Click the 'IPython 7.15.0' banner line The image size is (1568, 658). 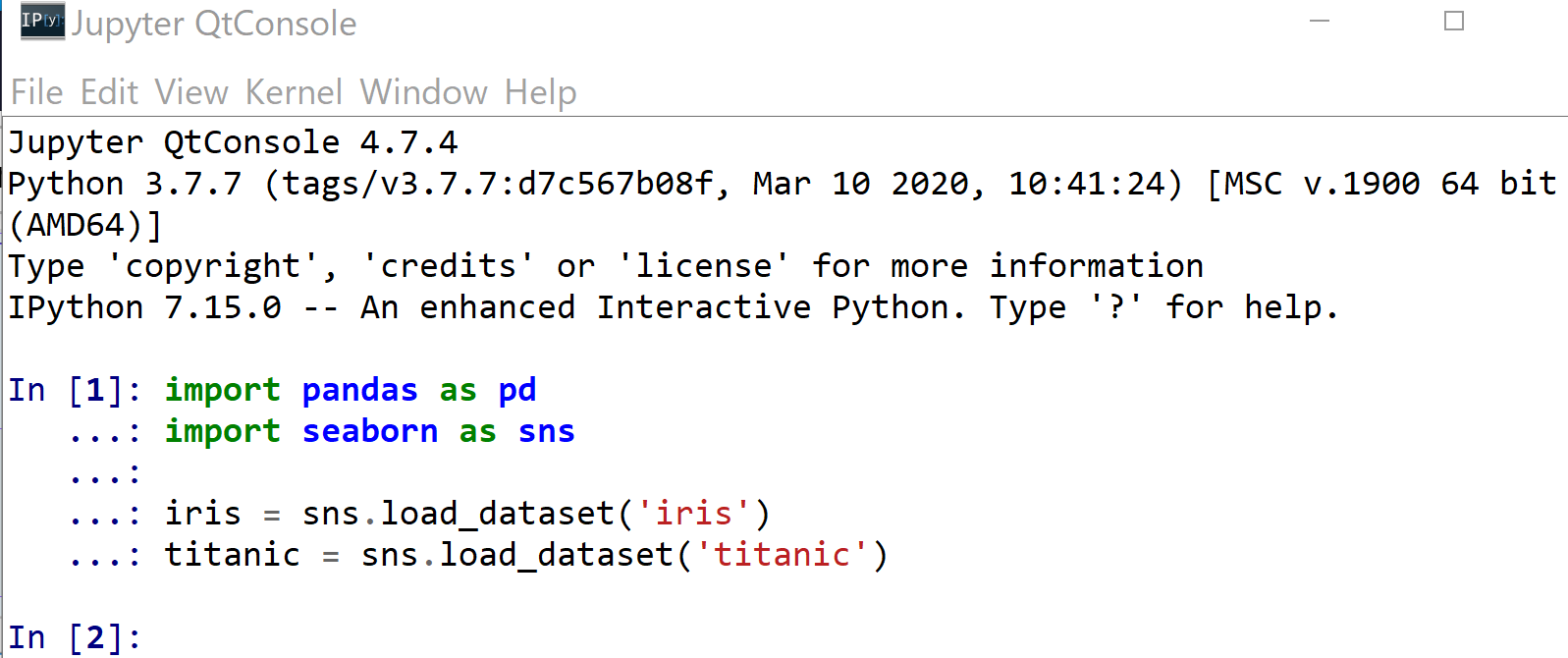click(x=144, y=308)
